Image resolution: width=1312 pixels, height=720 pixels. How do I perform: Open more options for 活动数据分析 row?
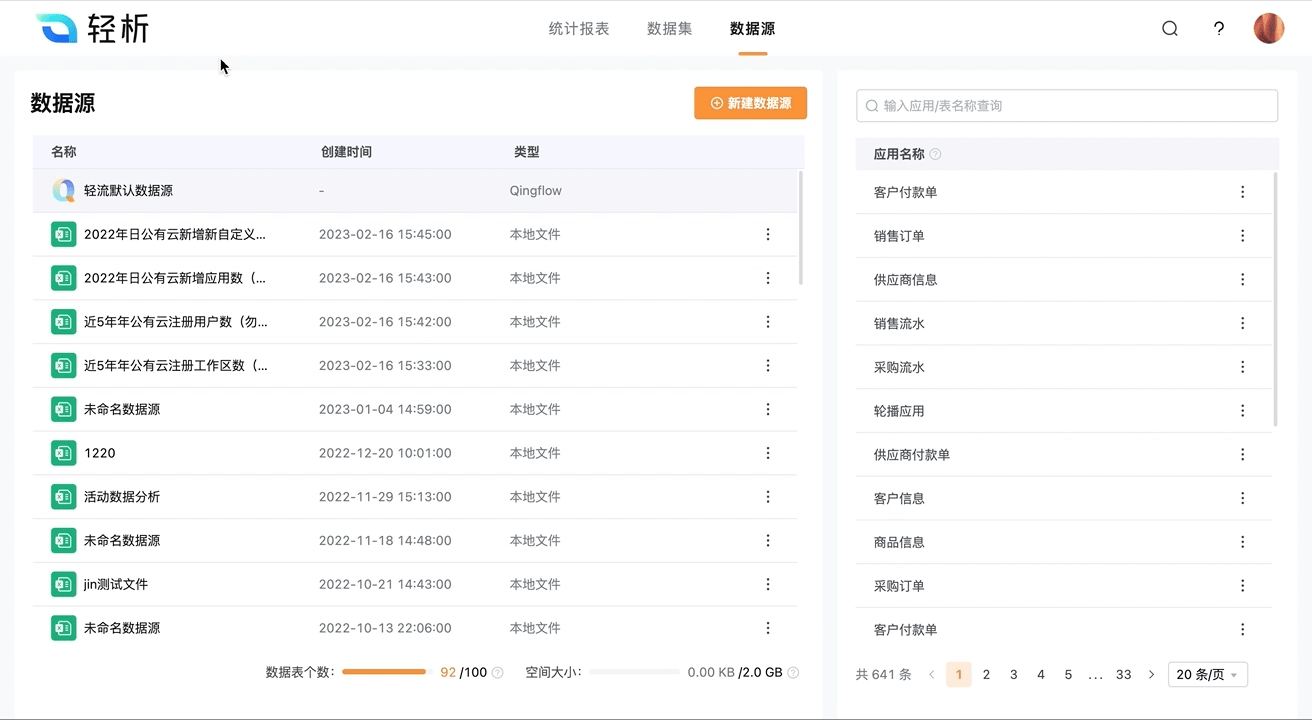click(x=768, y=497)
